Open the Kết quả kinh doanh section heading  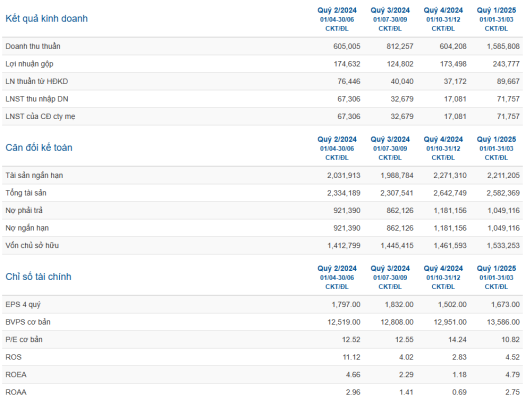pyautogui.click(x=47, y=18)
